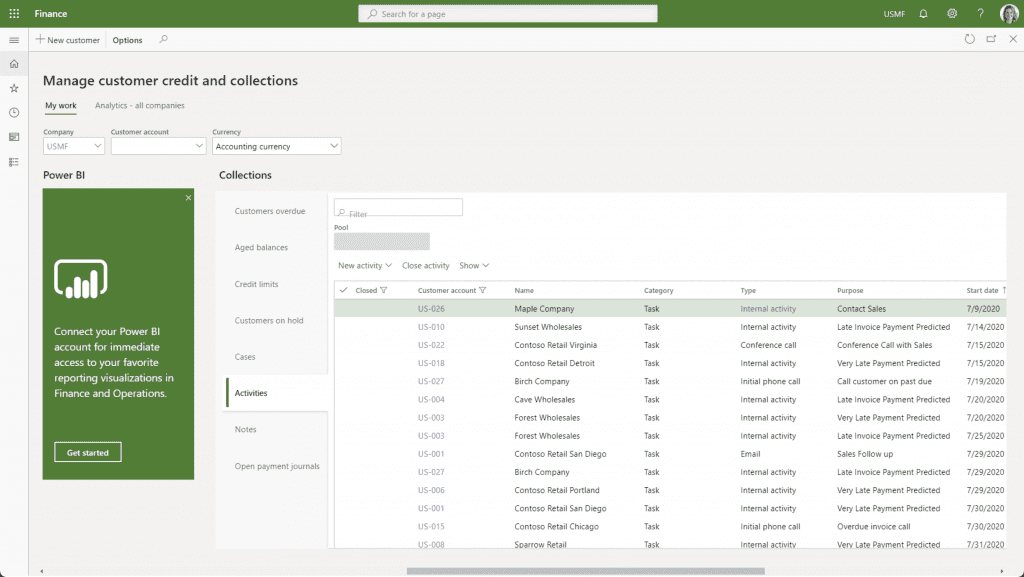Open Modules list icon in sidebar
The width and height of the screenshot is (1024, 577).
click(14, 162)
